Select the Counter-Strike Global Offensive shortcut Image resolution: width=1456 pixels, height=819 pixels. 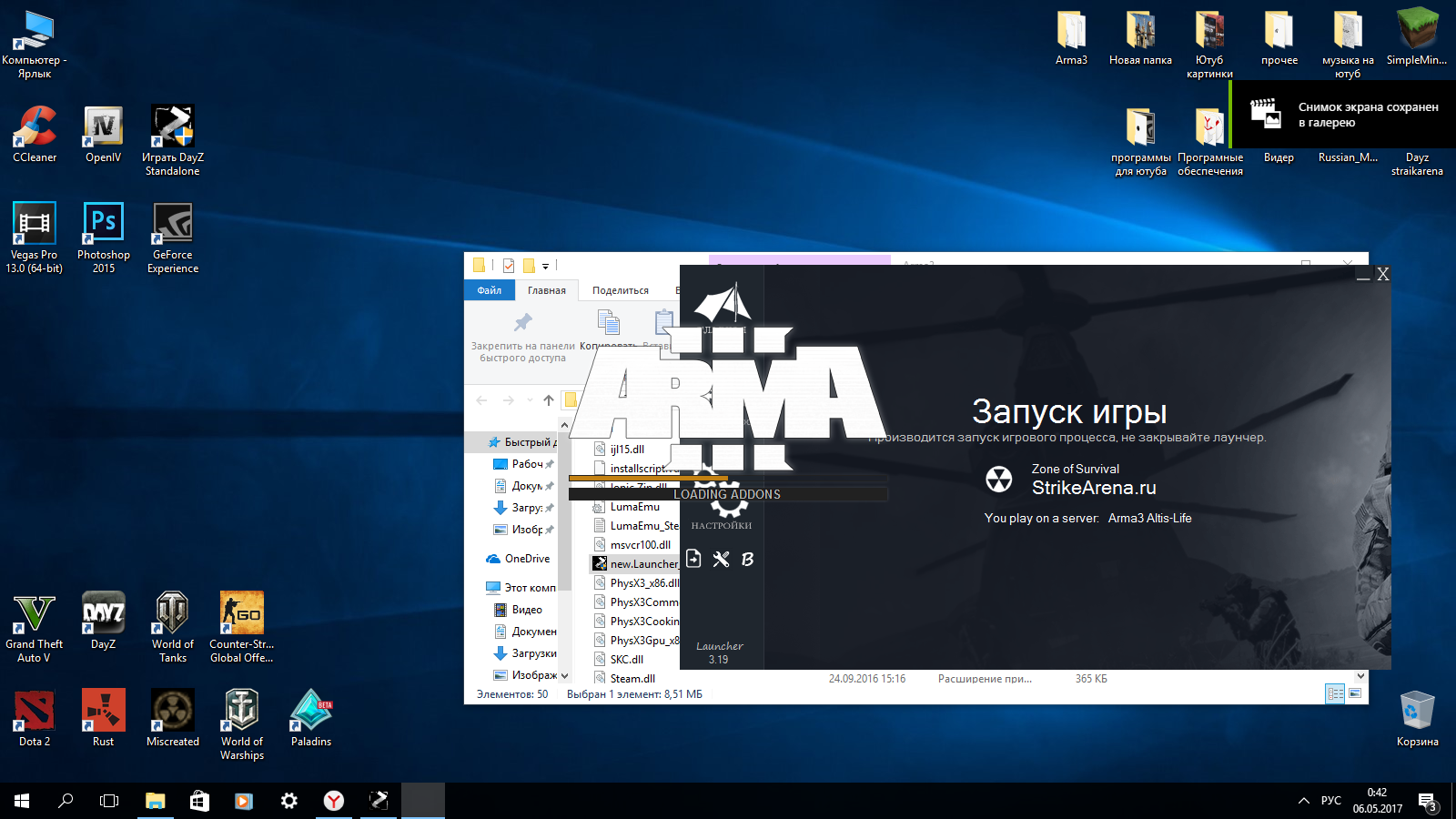click(x=242, y=627)
